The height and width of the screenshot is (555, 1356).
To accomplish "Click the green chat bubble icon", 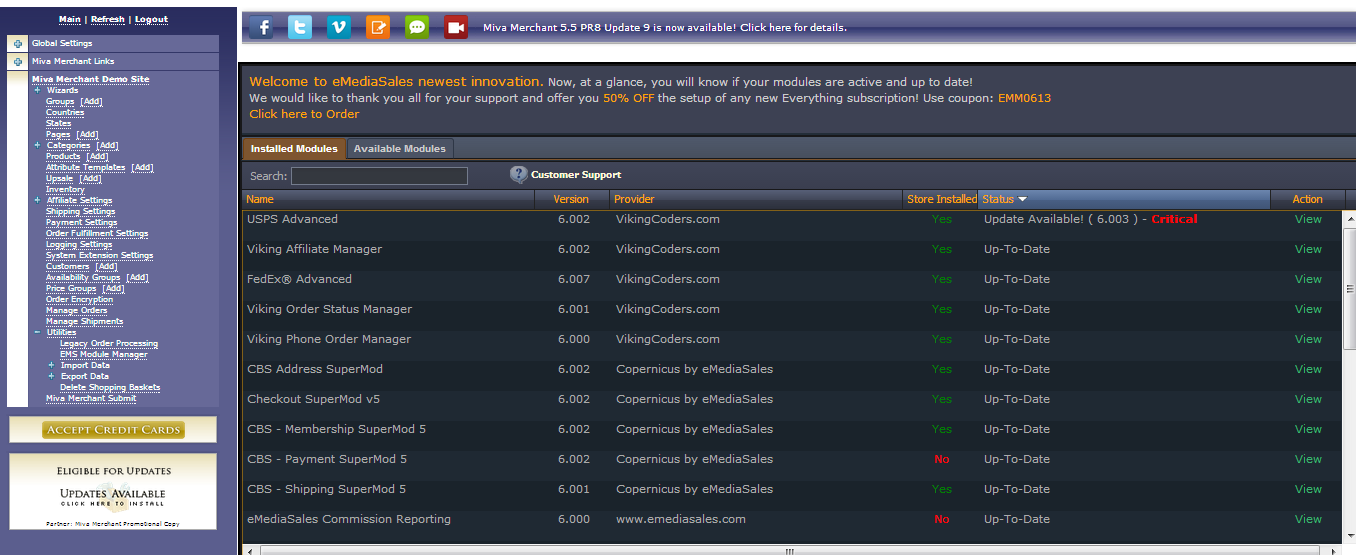I will [417, 27].
